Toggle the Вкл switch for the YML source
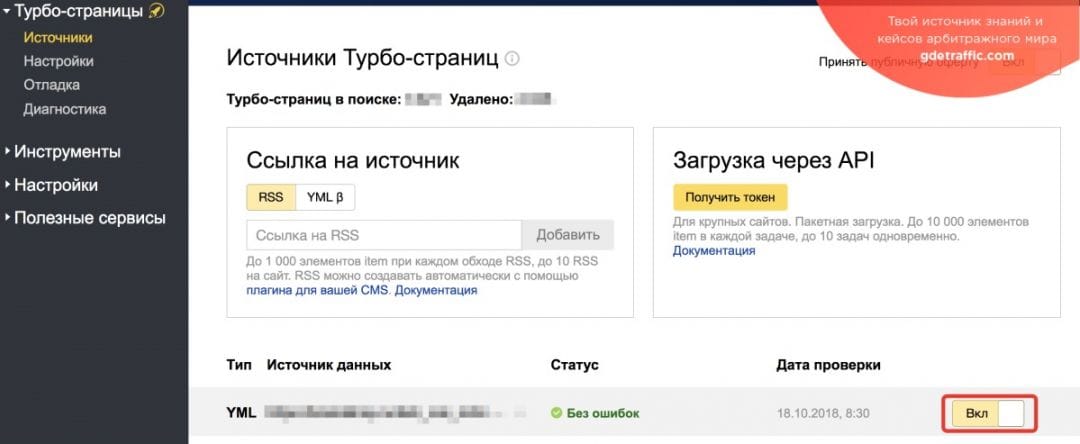1080x444 pixels. tap(988, 414)
